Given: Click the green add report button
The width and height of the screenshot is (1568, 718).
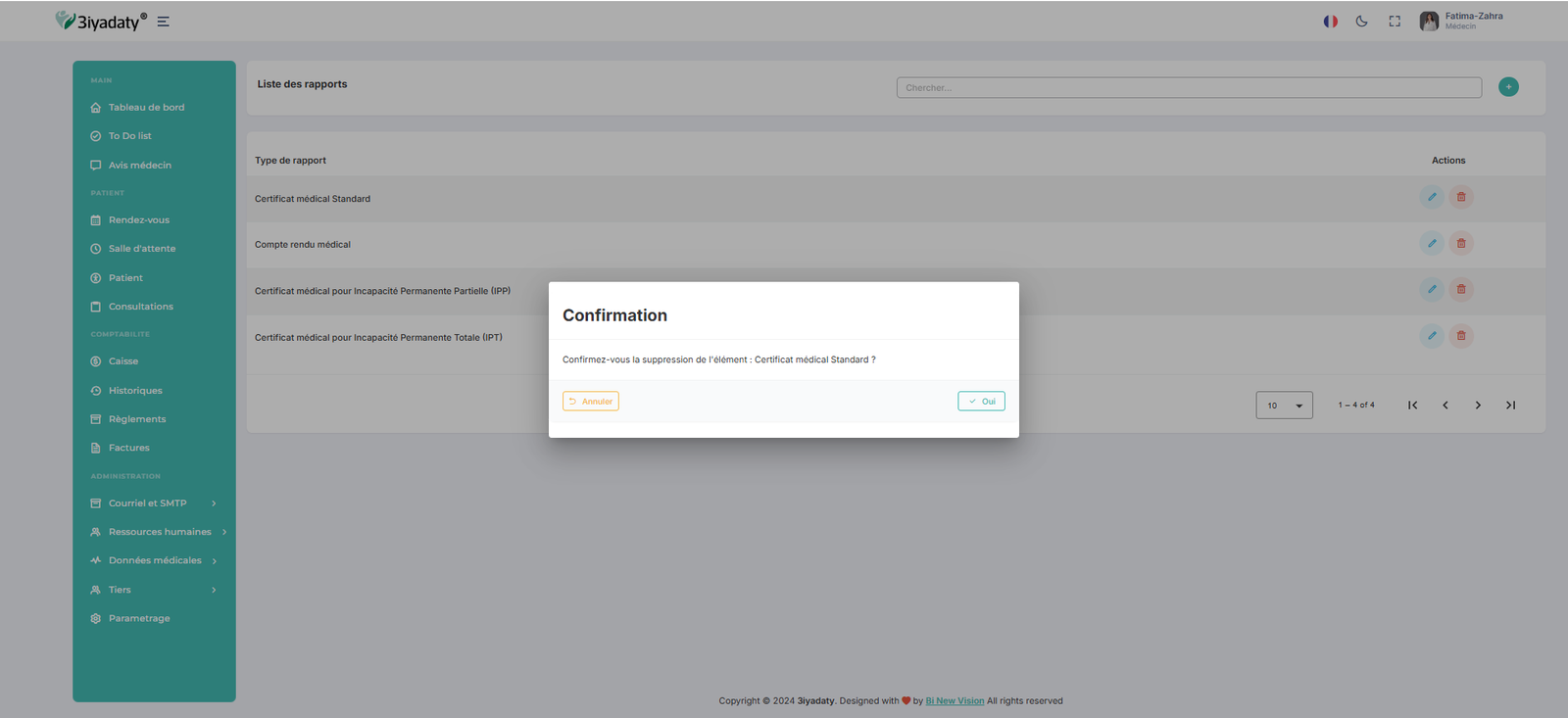Looking at the screenshot, I should (1508, 87).
